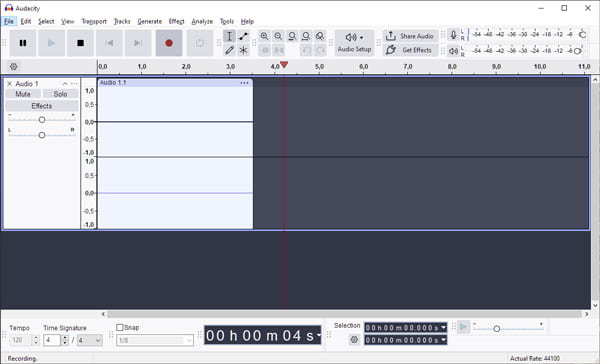Open the Transport menu
600x364 pixels.
click(94, 21)
